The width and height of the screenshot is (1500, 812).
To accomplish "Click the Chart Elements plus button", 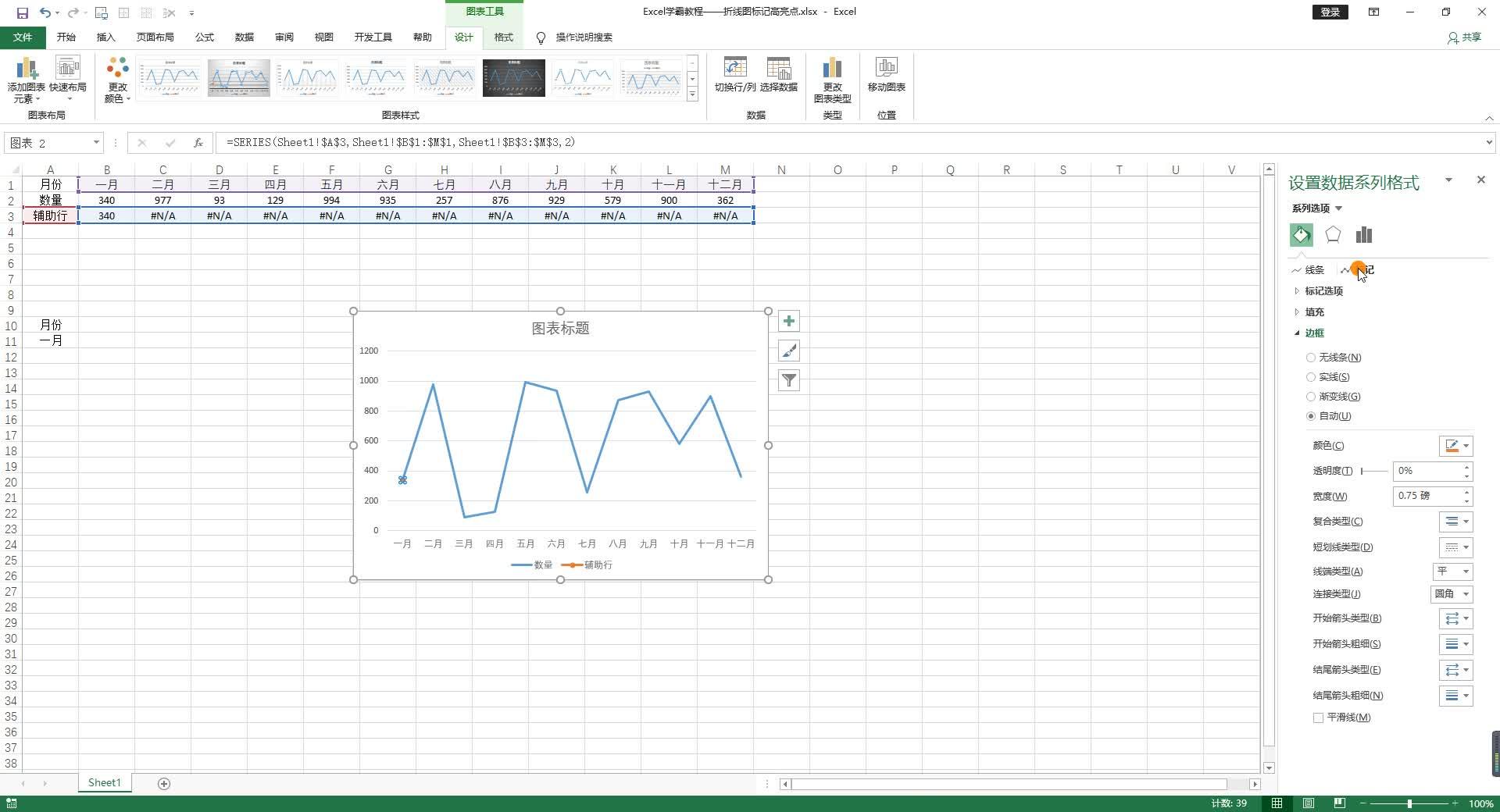I will click(x=789, y=321).
